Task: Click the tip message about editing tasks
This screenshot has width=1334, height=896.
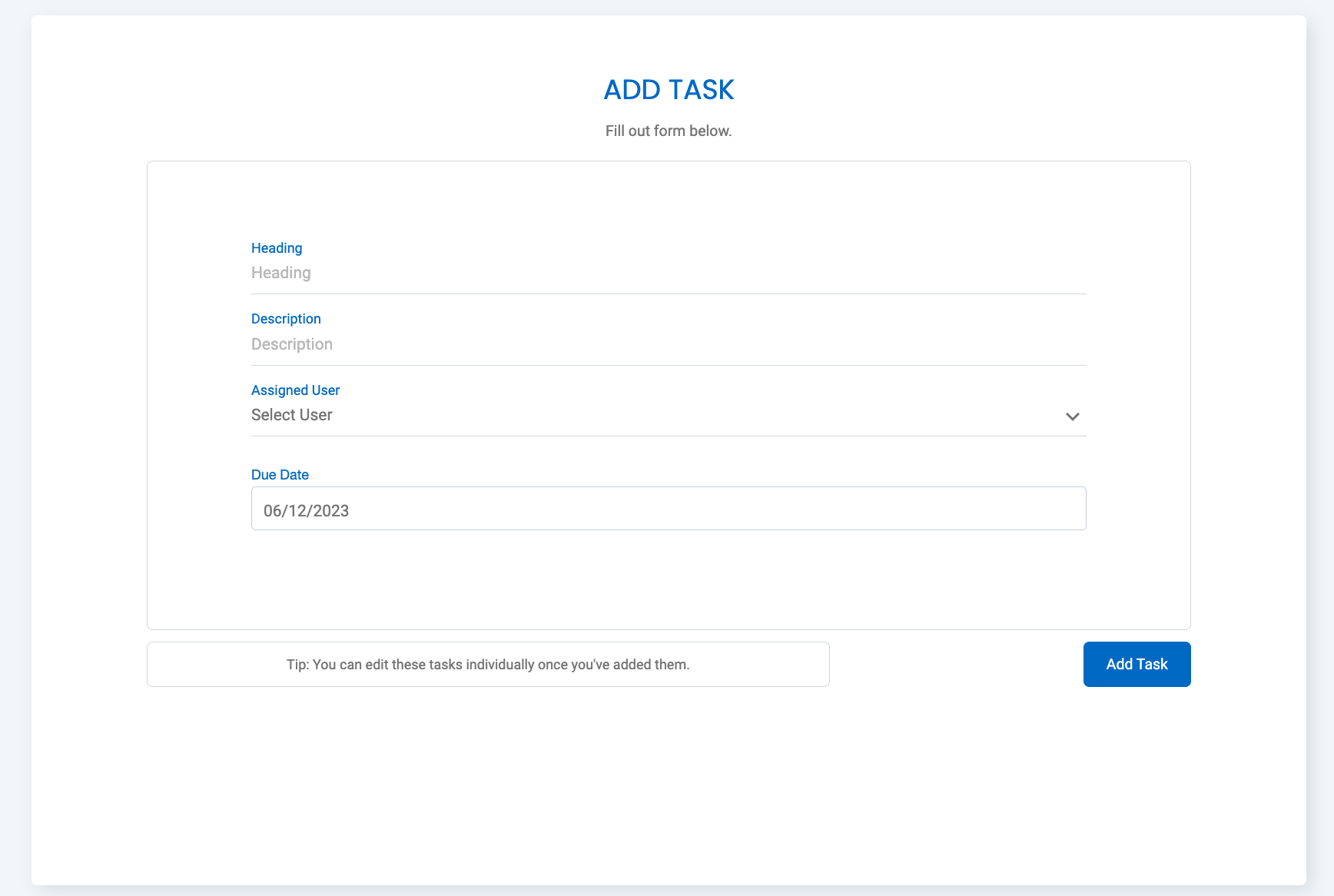Action: [x=488, y=664]
